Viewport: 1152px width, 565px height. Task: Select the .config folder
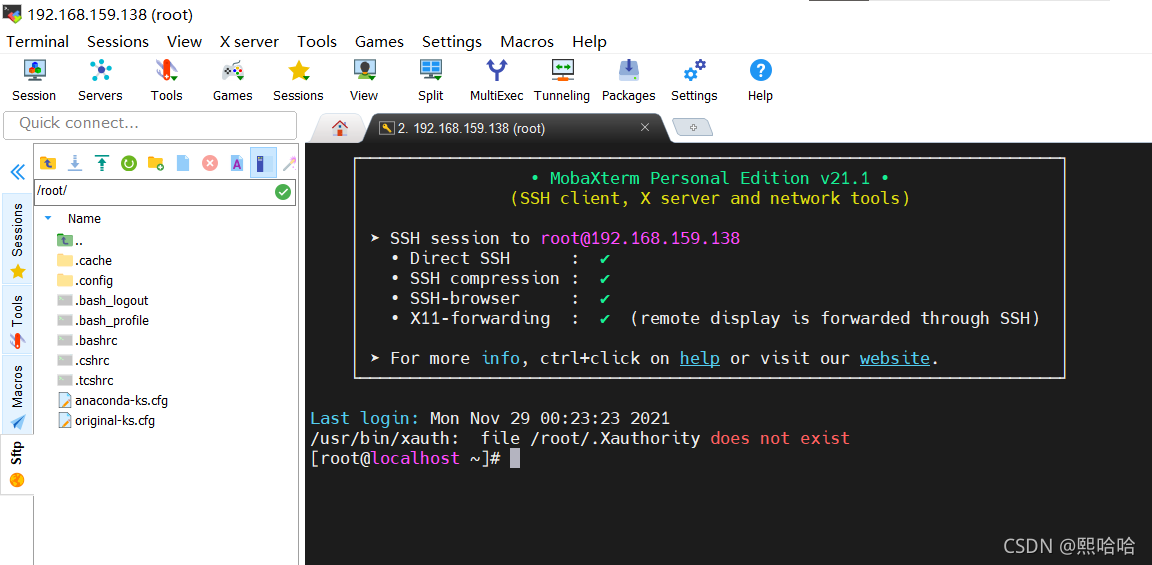(84, 281)
